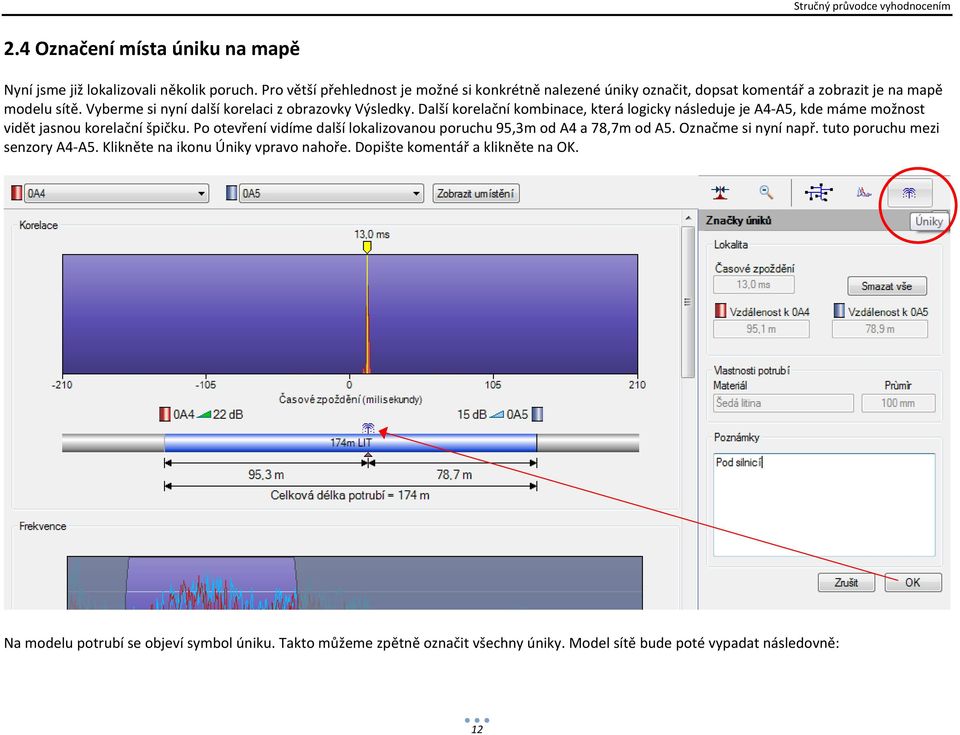This screenshot has width=960, height=735.
Task: Click the Vzdálenost k 0A5 78,9 m field
Action: 880,329
